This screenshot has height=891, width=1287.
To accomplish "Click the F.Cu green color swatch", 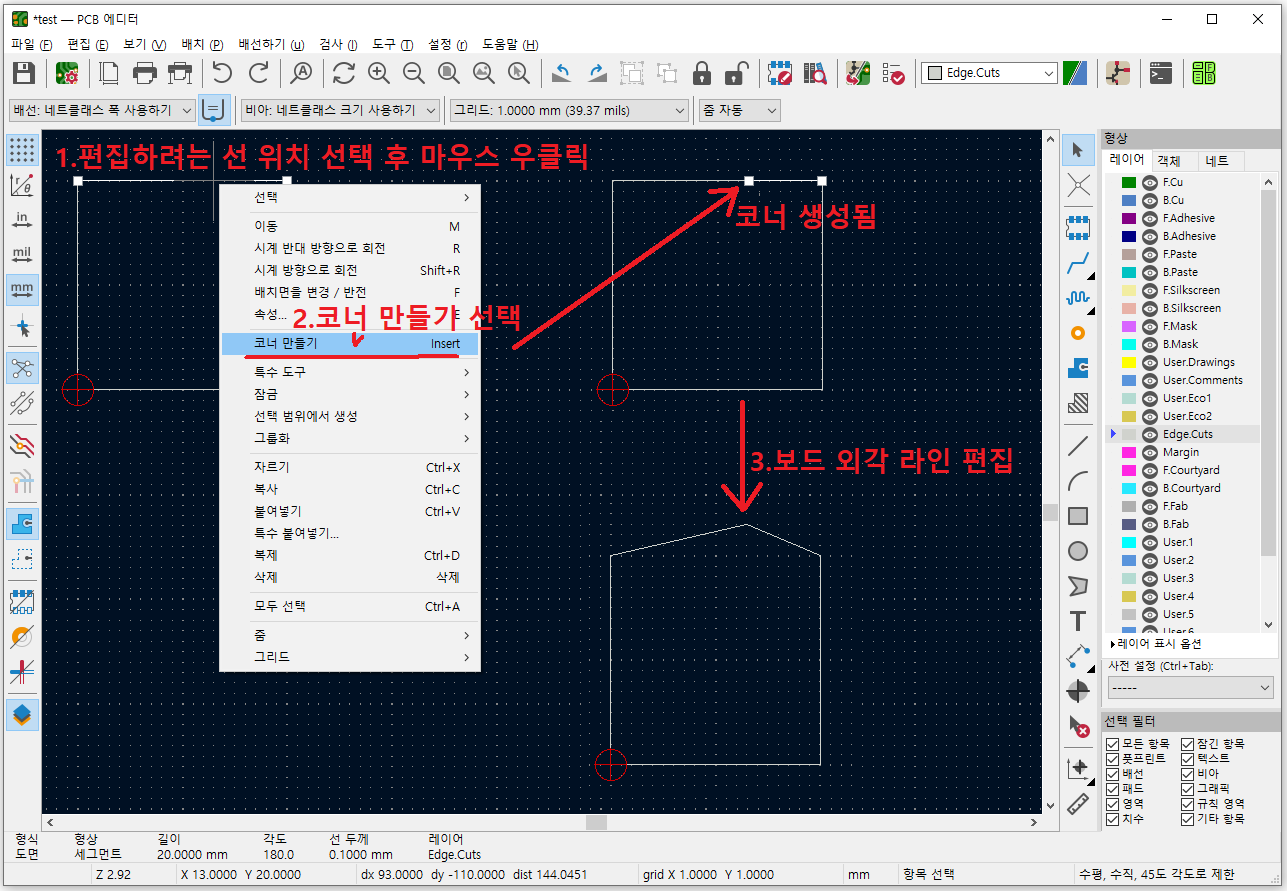I will tap(1128, 182).
